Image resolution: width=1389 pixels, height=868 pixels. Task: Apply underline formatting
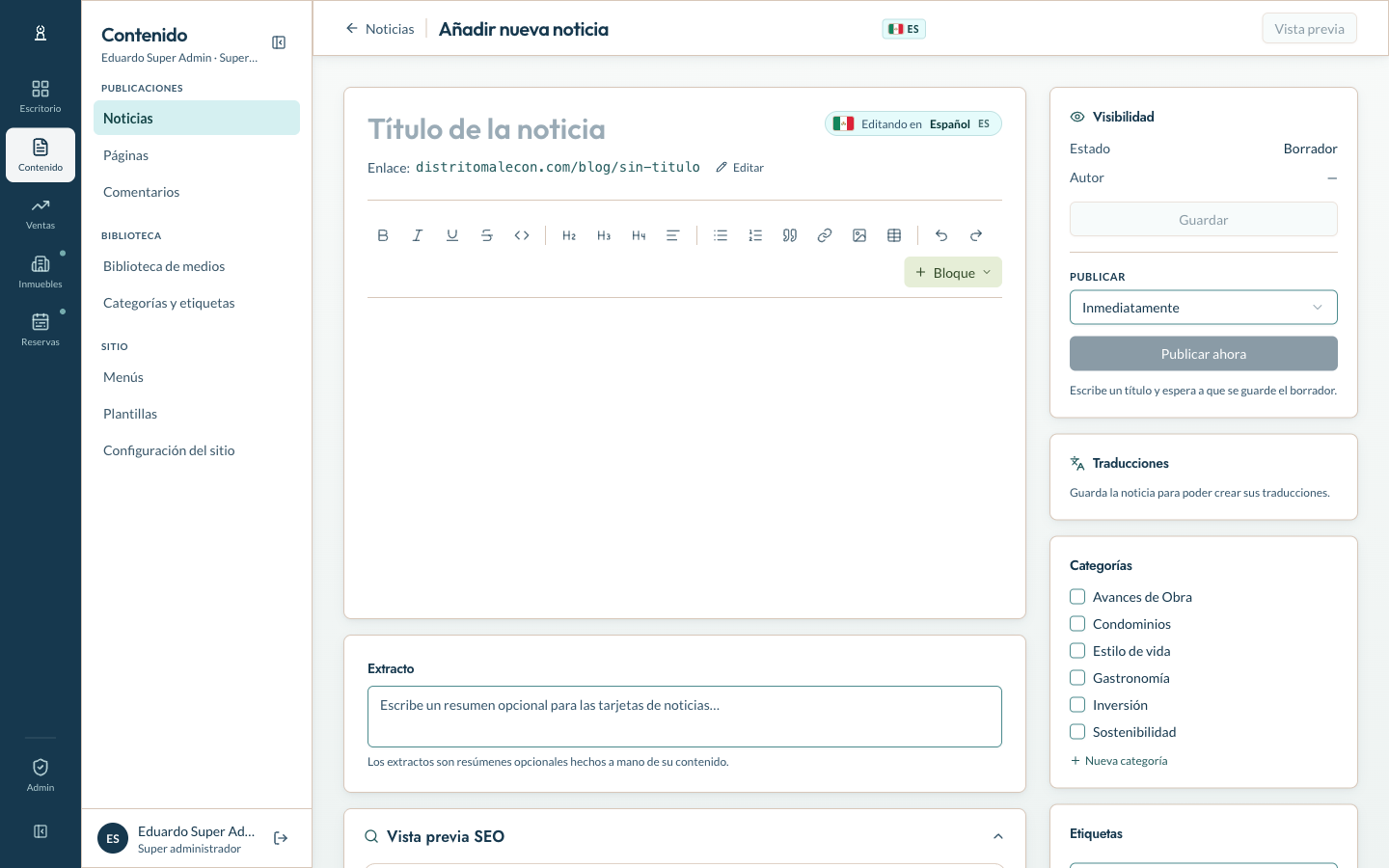tap(452, 235)
